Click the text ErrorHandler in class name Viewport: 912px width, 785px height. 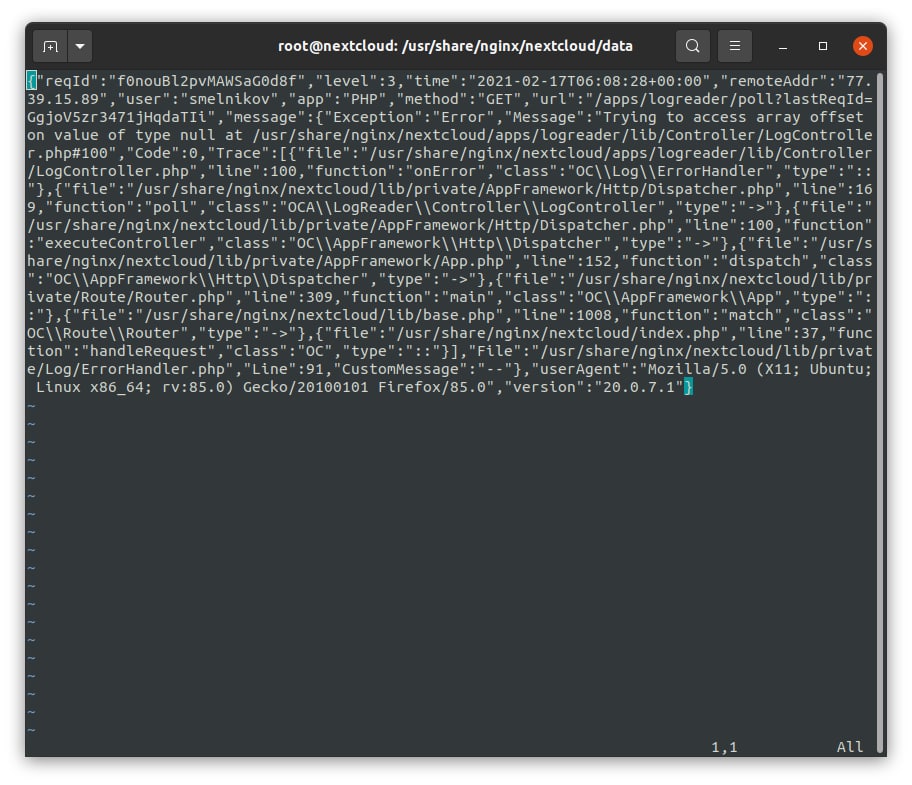coord(710,171)
